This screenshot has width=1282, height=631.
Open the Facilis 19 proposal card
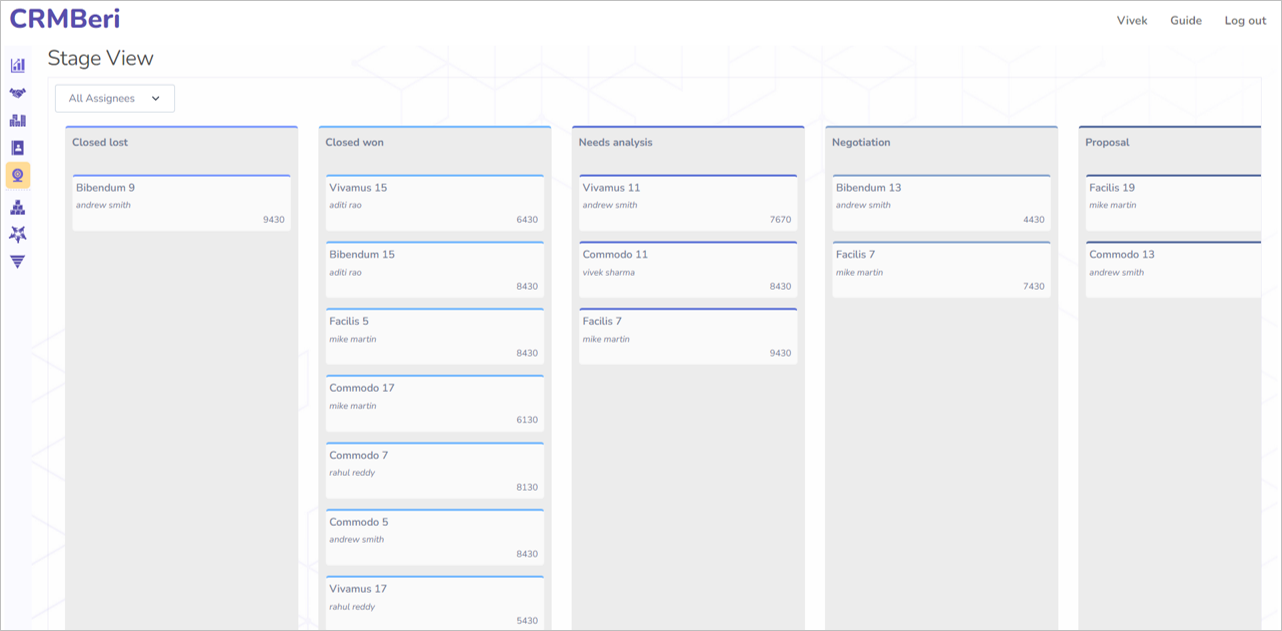(1172, 203)
